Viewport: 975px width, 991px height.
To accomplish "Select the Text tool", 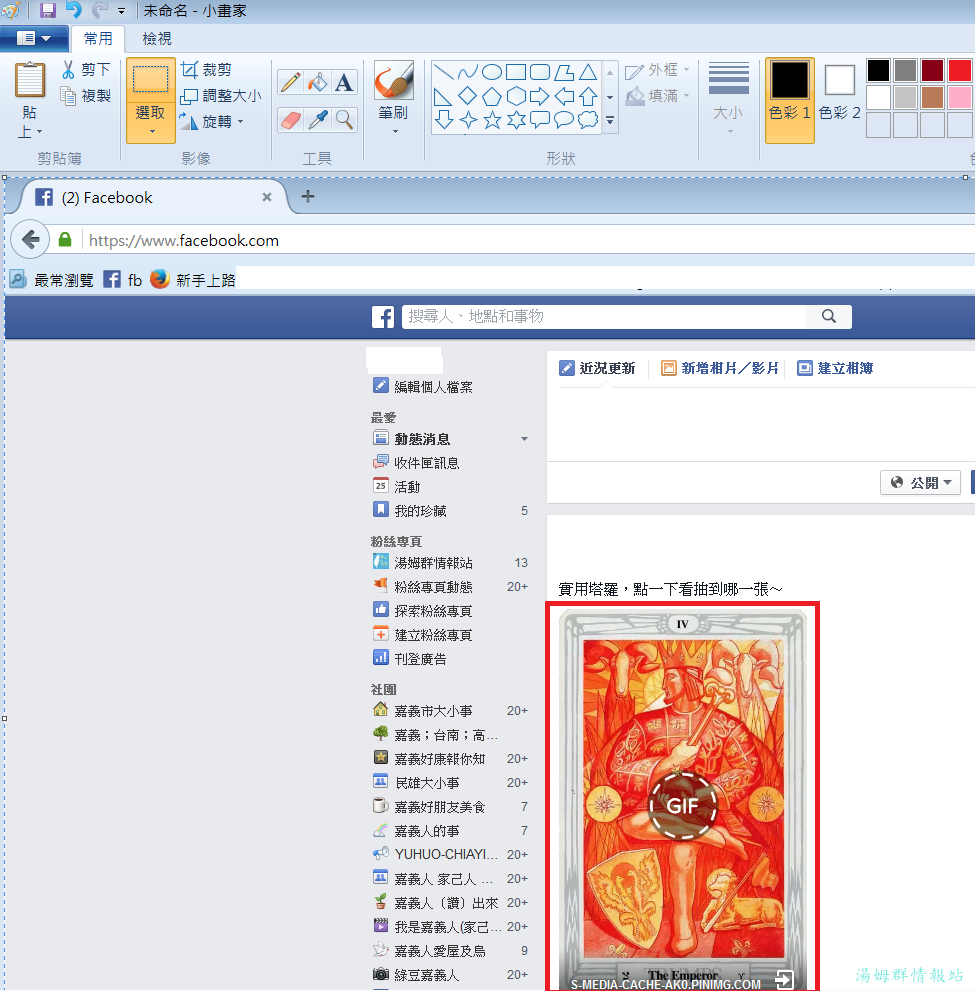I will (x=345, y=82).
